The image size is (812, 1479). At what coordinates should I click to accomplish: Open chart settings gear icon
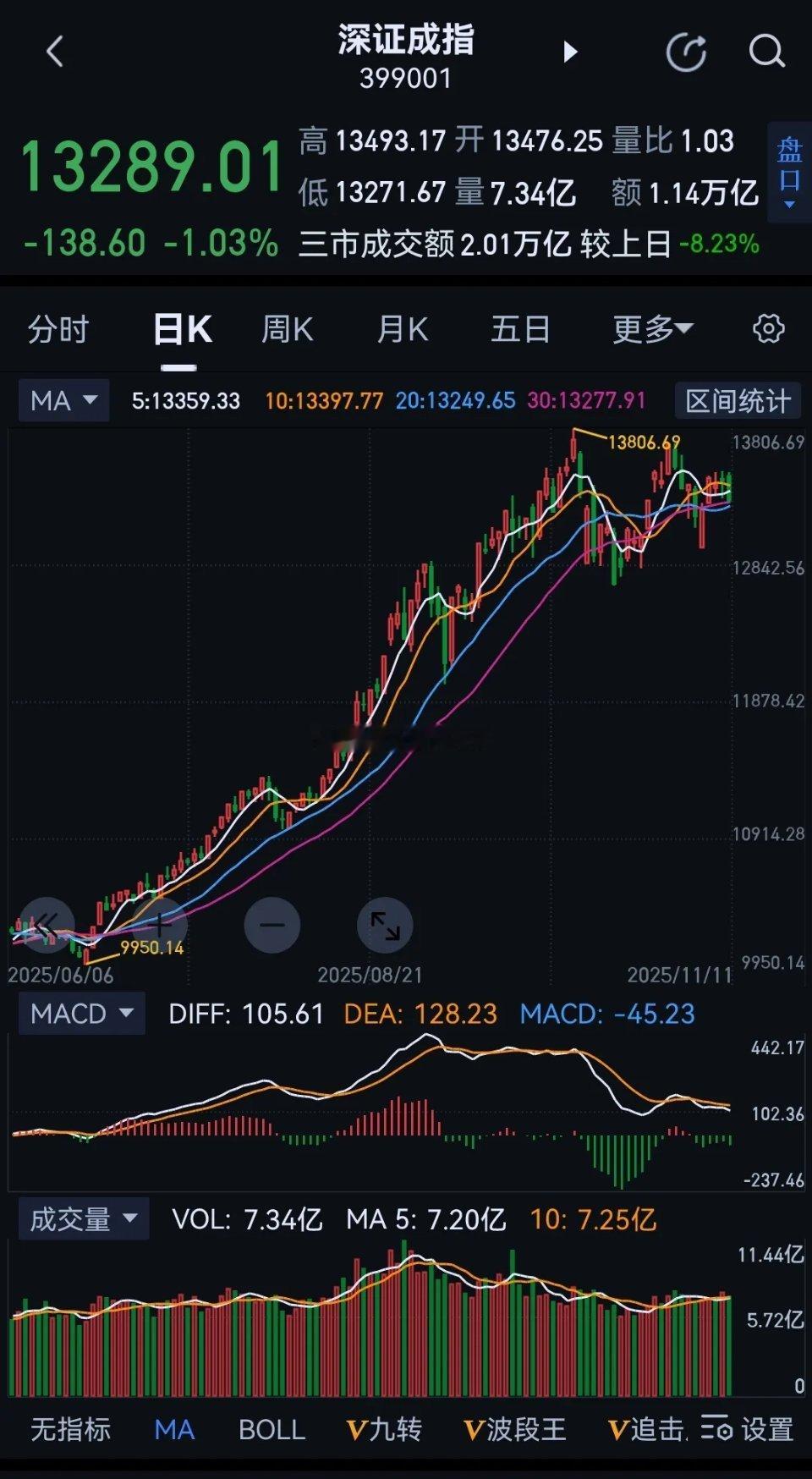click(x=768, y=328)
